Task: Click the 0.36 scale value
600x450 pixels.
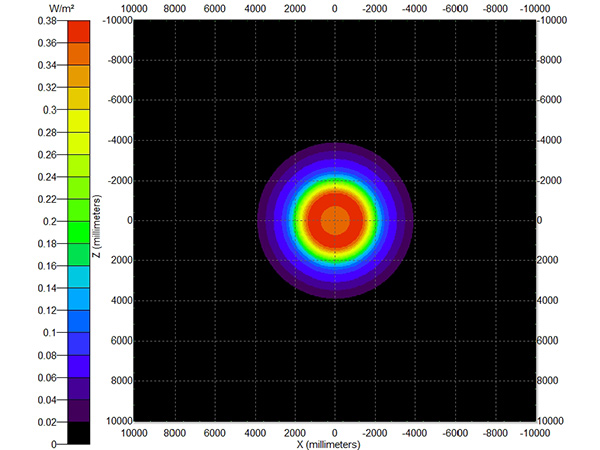Action: (47, 43)
